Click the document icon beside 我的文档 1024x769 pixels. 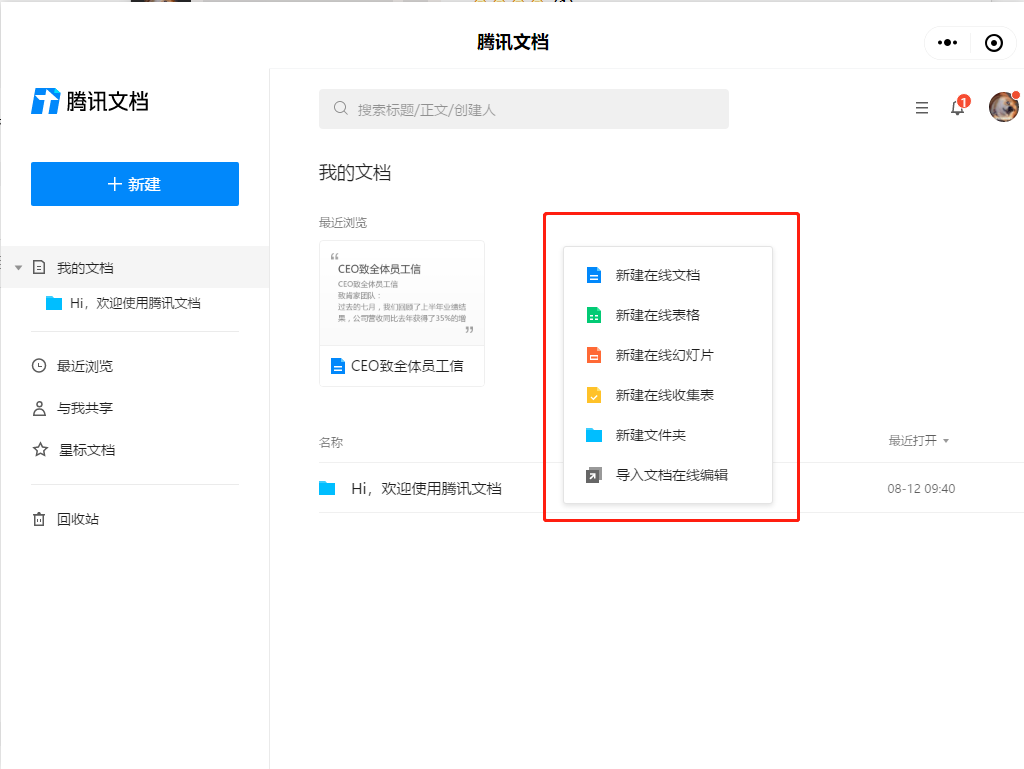39,267
